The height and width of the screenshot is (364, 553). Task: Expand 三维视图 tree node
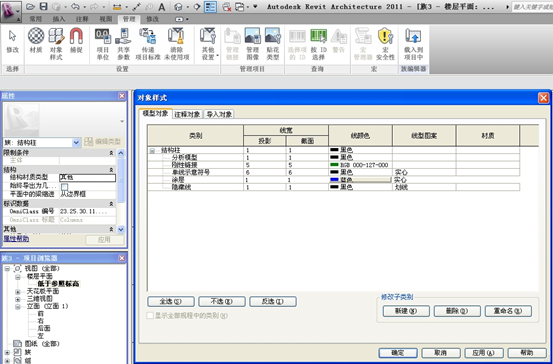(18, 299)
